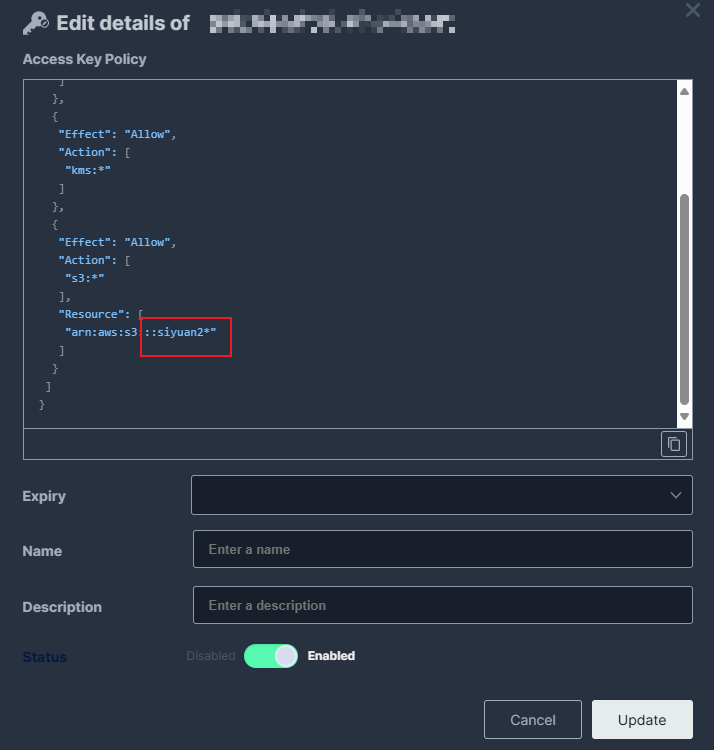The image size is (714, 750).
Task: Click the Disabled status label
Action: (x=210, y=656)
